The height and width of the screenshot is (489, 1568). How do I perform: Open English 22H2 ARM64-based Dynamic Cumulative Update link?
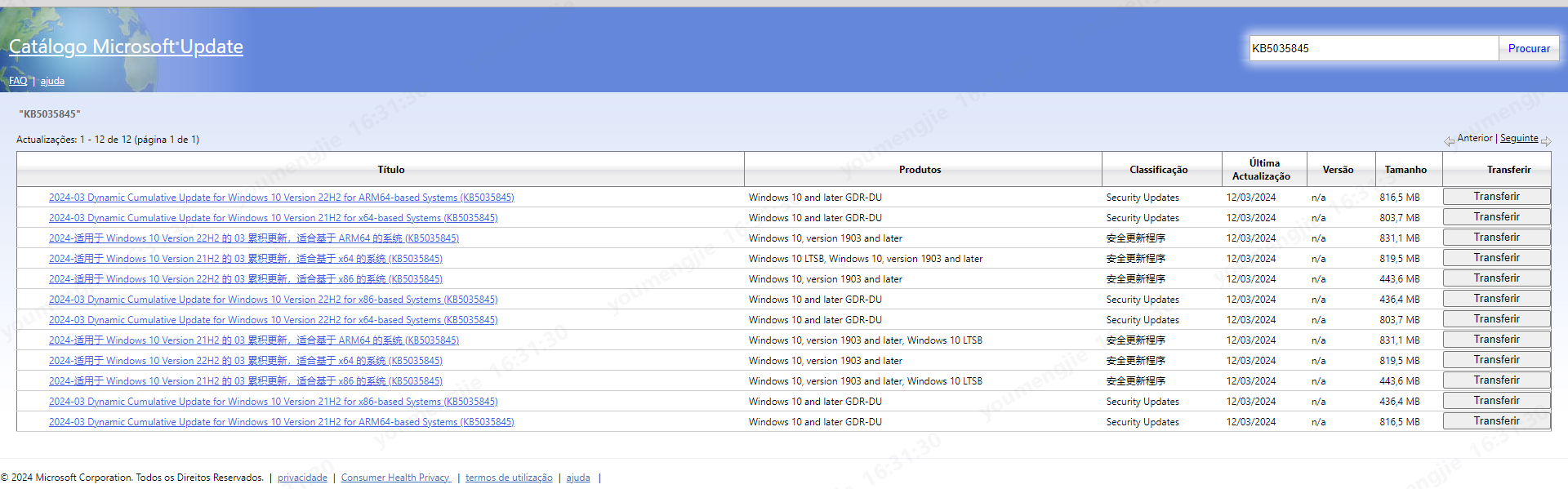[x=282, y=198]
